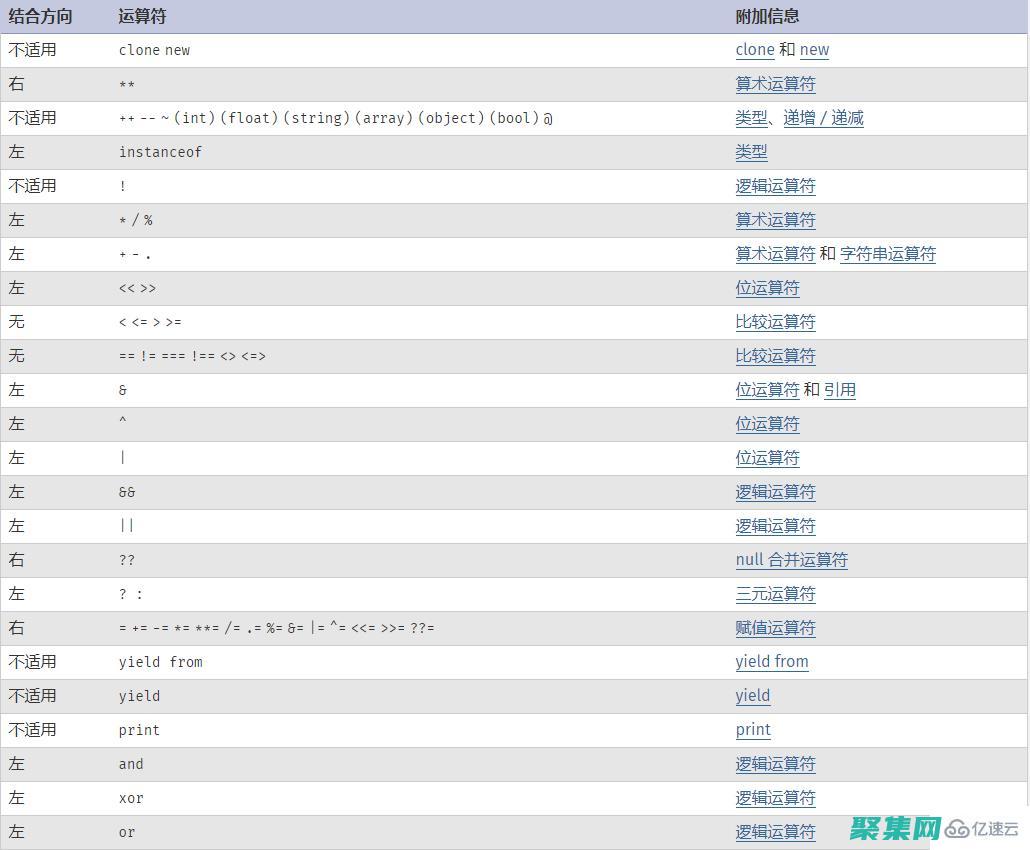Open the null 合并运算符 link

coord(792,560)
